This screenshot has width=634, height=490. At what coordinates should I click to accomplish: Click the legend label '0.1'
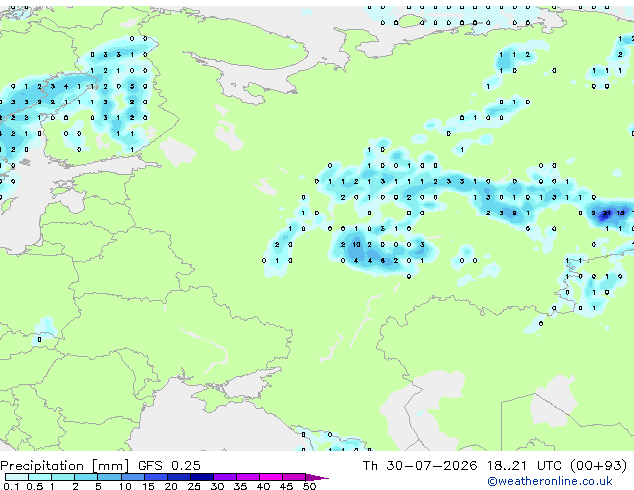click(x=11, y=486)
